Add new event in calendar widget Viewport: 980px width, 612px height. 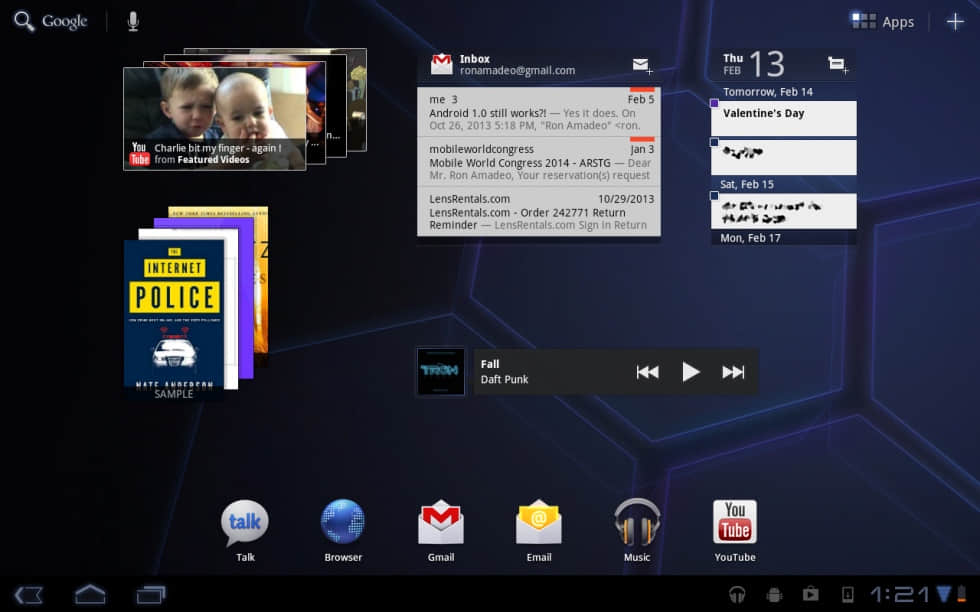[x=837, y=65]
